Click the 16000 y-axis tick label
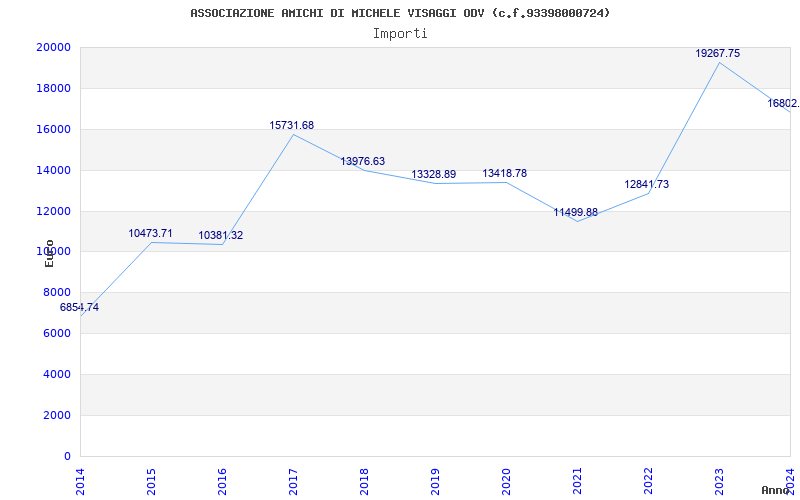The image size is (800, 500). click(53, 130)
